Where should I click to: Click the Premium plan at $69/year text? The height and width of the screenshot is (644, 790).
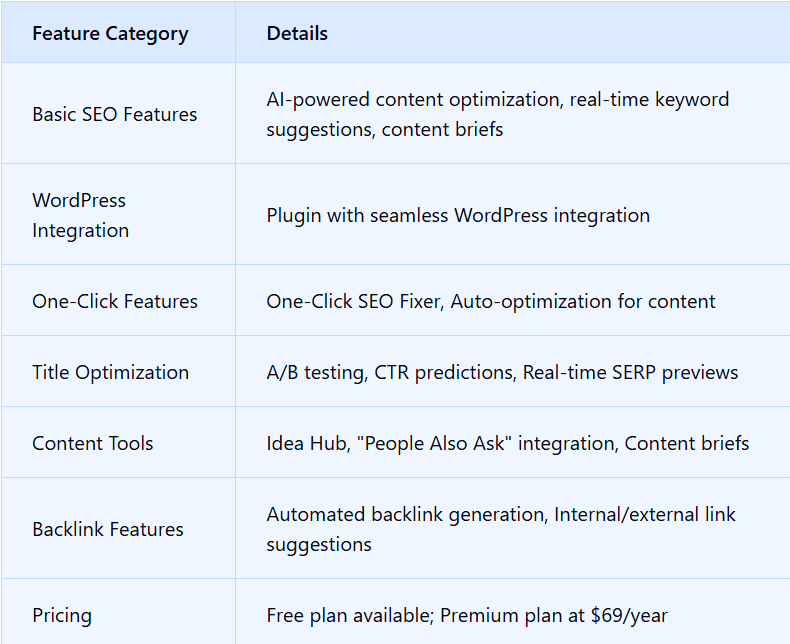click(x=554, y=616)
